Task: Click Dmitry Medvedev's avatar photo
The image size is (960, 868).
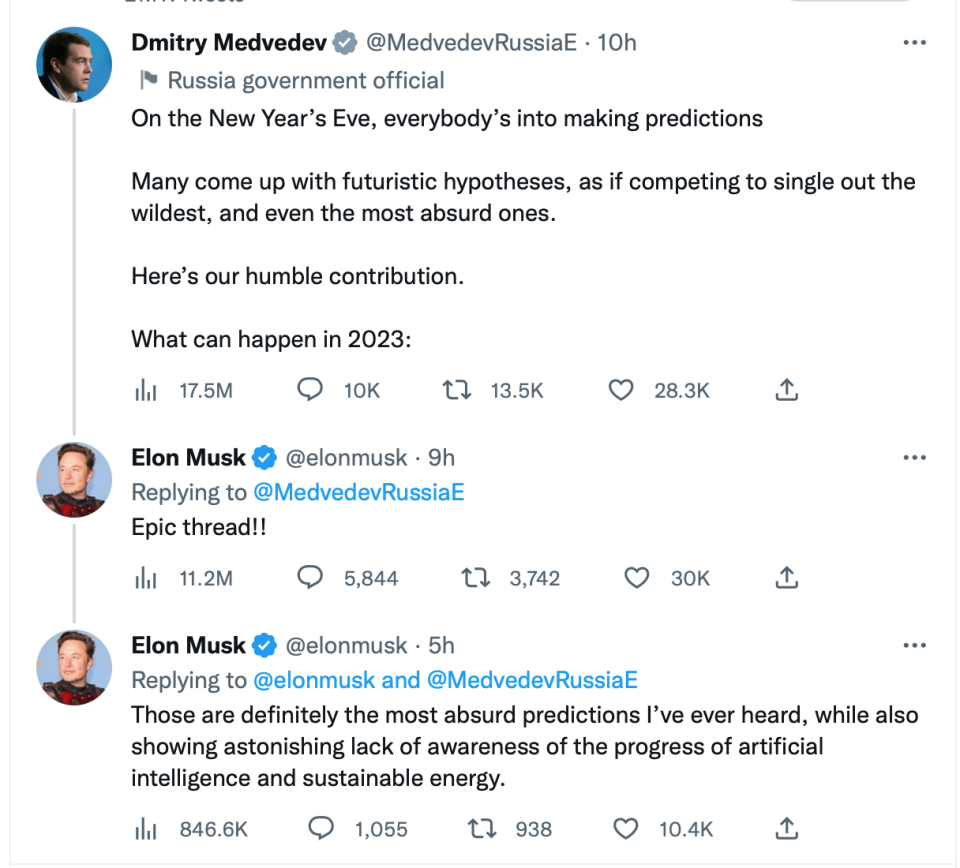Action: tap(74, 65)
